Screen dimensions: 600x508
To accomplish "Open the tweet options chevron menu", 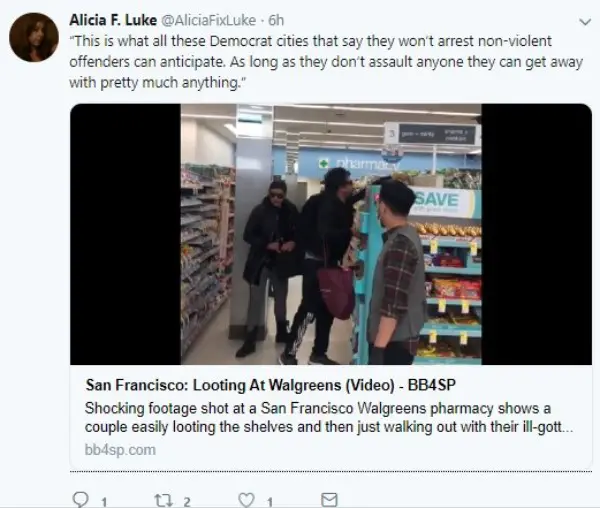I will 585,22.
